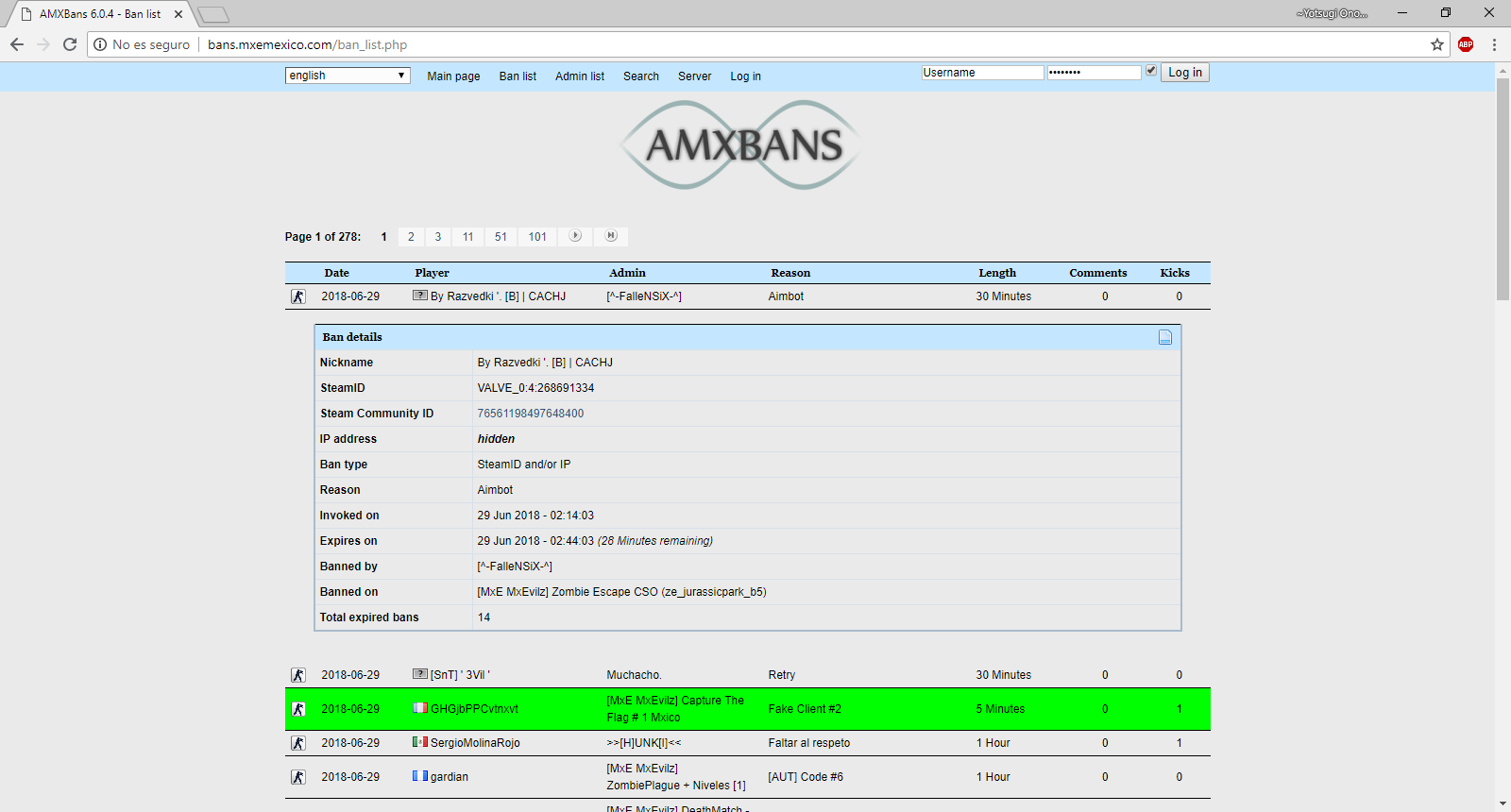The image size is (1511, 812).
Task: Click game icon for SergioMolinaRojo row
Action: click(x=298, y=743)
